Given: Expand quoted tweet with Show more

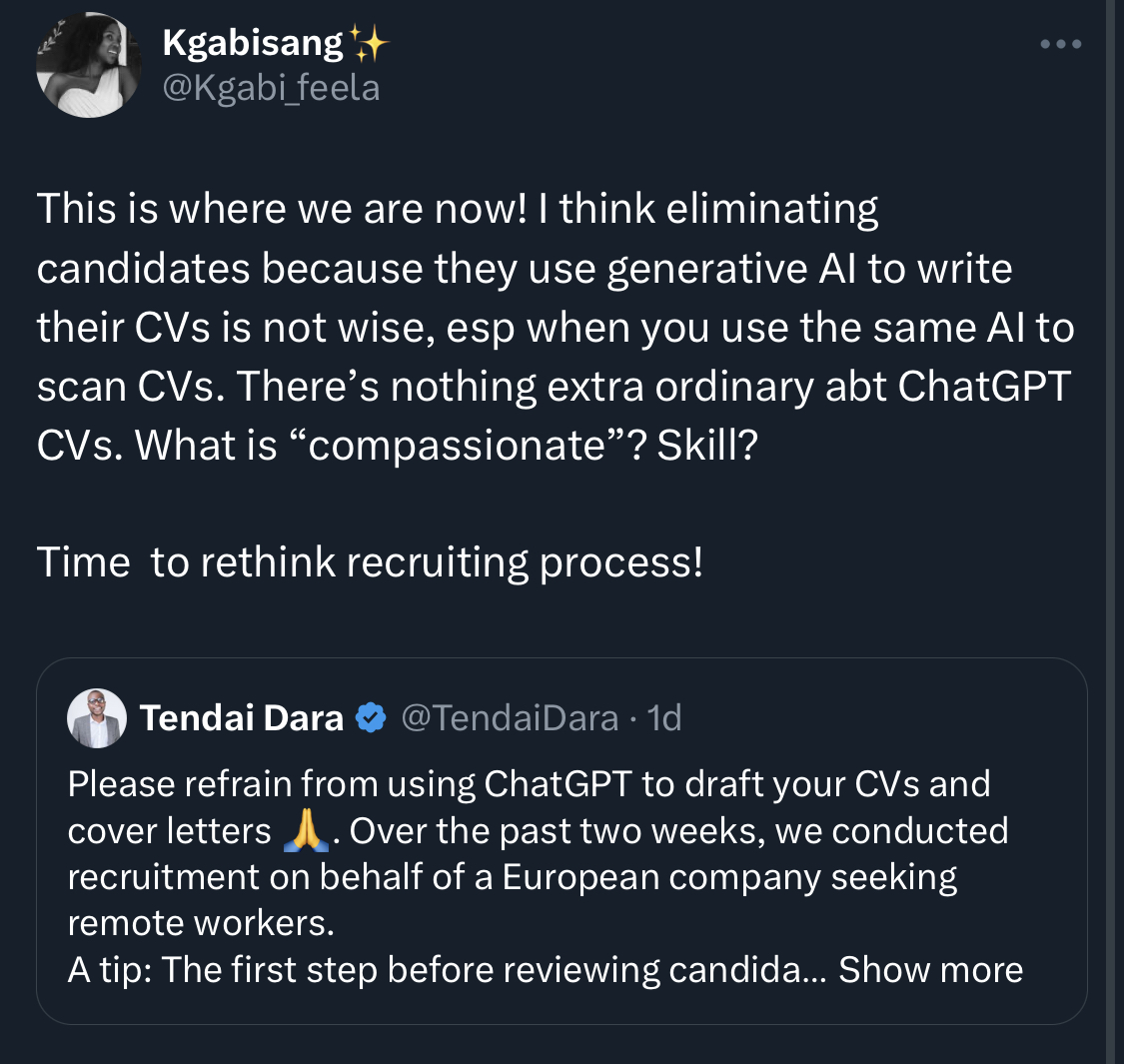Looking at the screenshot, I should [930, 969].
